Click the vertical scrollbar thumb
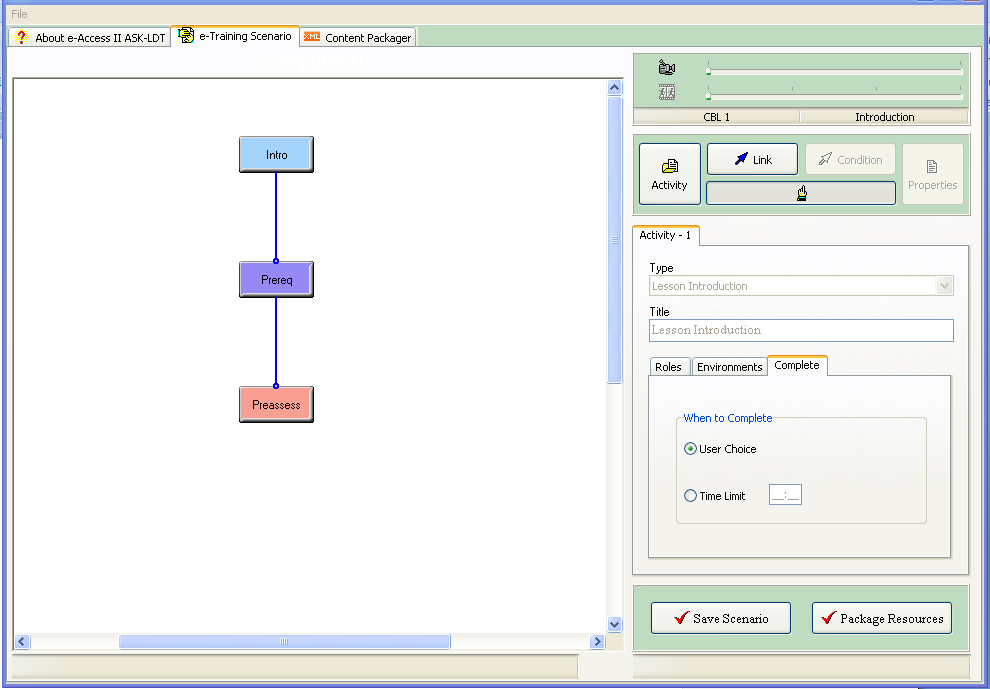990x689 pixels. (x=614, y=240)
